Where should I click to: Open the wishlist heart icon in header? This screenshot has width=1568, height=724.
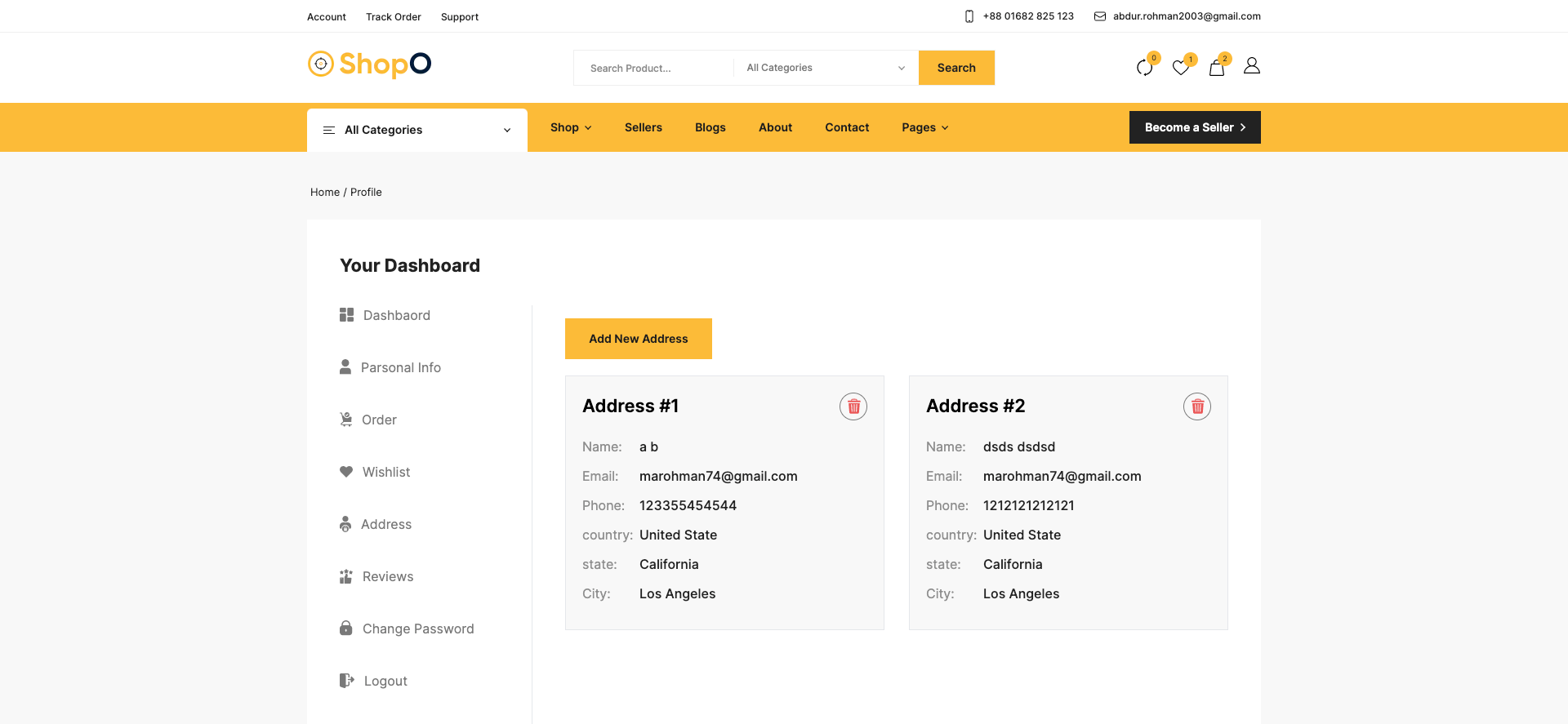(1180, 68)
